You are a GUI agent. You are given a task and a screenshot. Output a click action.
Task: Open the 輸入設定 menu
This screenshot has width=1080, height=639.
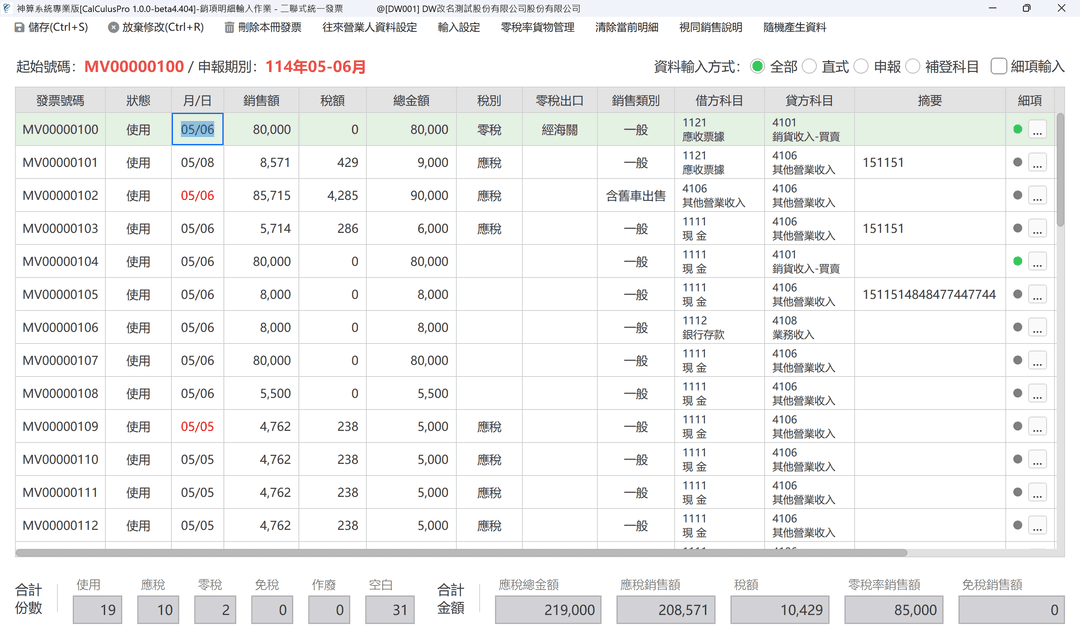click(458, 28)
